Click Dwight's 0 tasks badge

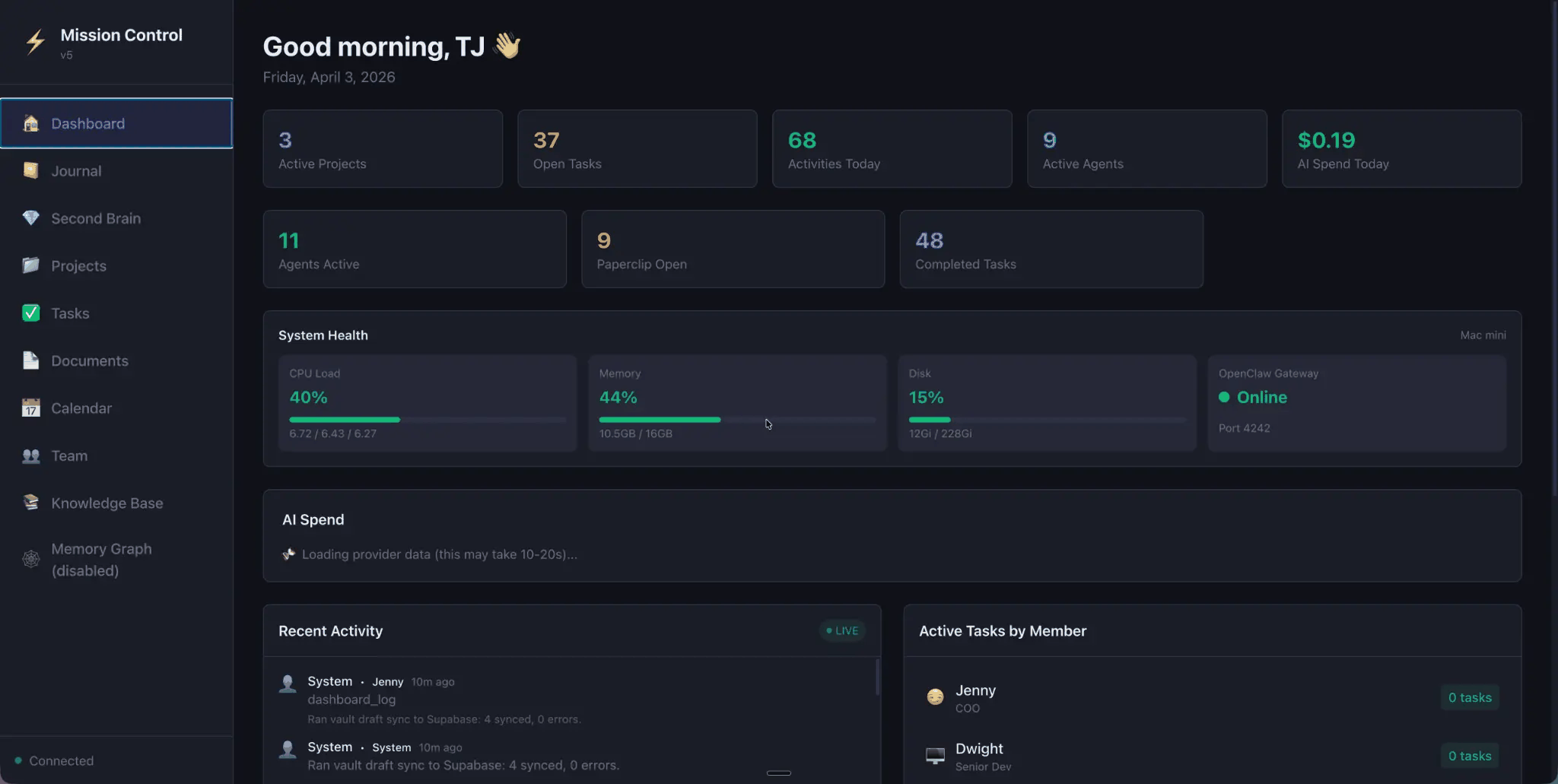[x=1469, y=756]
